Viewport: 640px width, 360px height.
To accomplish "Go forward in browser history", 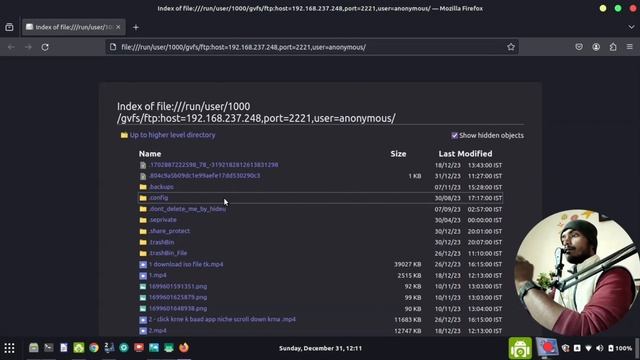I will 28,47.
